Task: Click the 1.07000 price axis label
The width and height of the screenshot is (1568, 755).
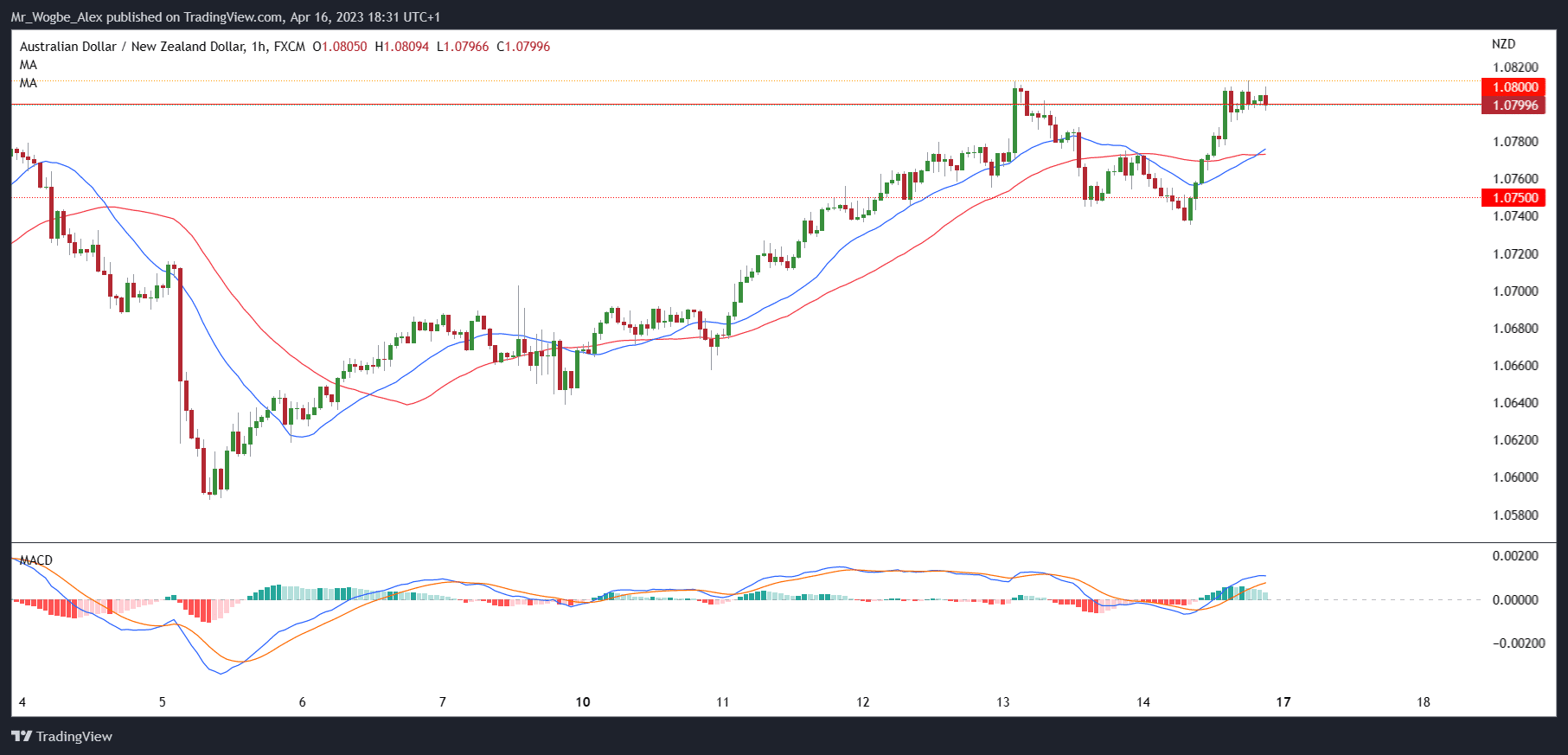Action: 1515,291
